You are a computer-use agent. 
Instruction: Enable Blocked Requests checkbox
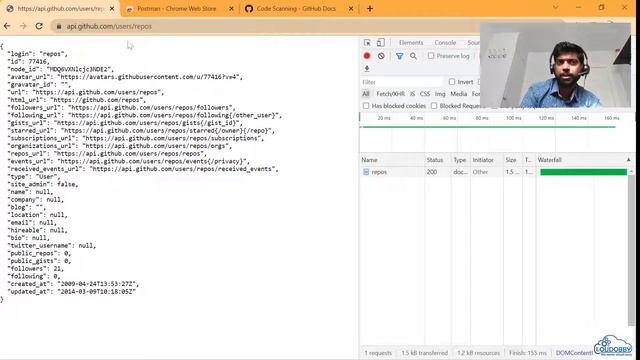pos(434,106)
